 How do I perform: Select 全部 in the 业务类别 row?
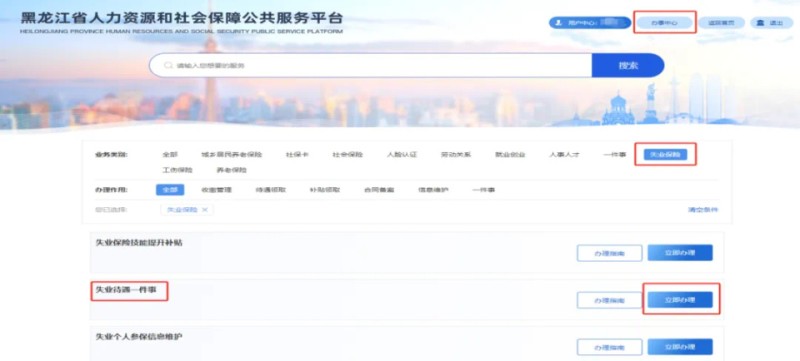[170, 154]
